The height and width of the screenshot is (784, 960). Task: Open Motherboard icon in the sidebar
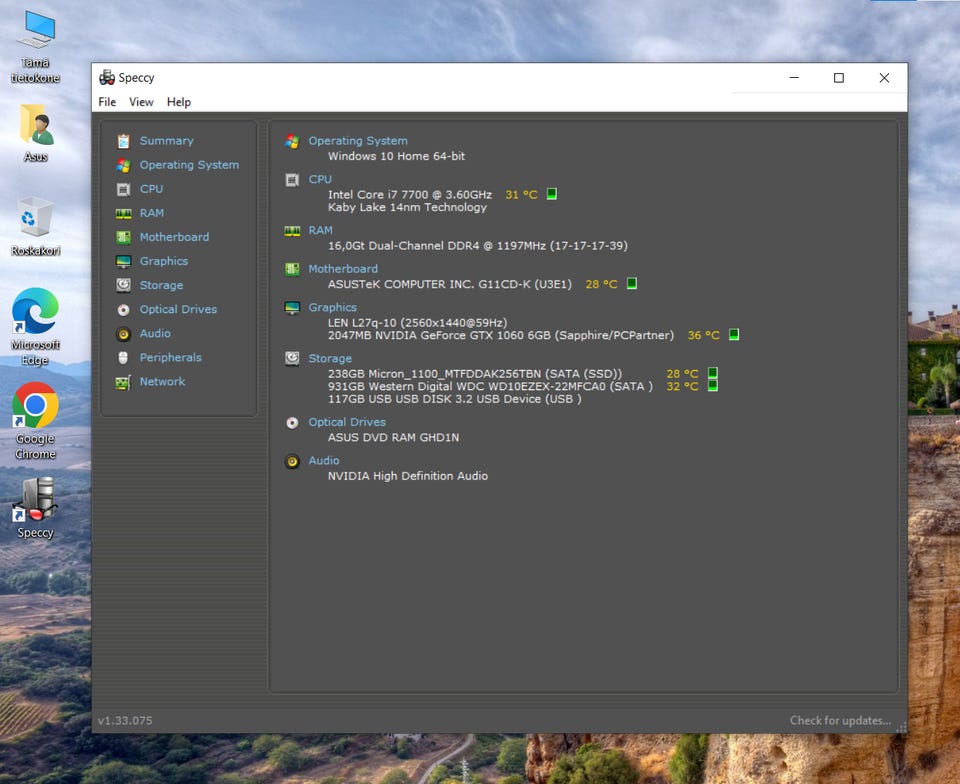coord(123,237)
